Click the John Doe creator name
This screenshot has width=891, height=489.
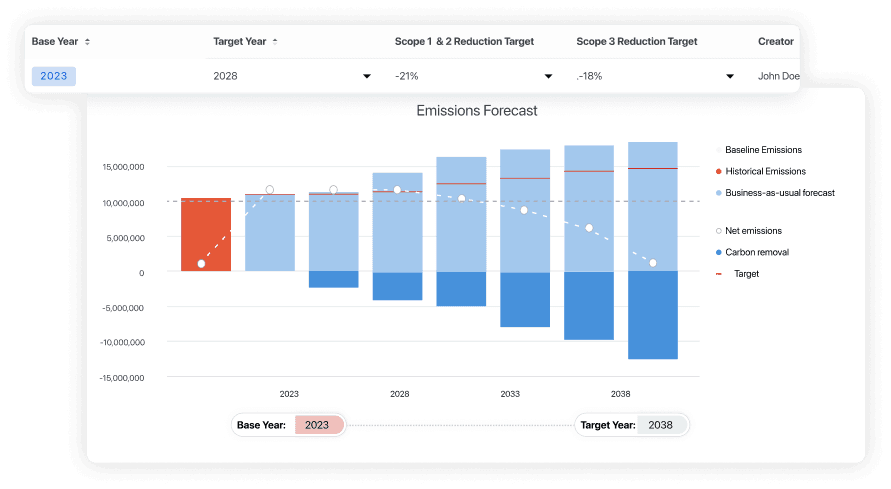[778, 76]
